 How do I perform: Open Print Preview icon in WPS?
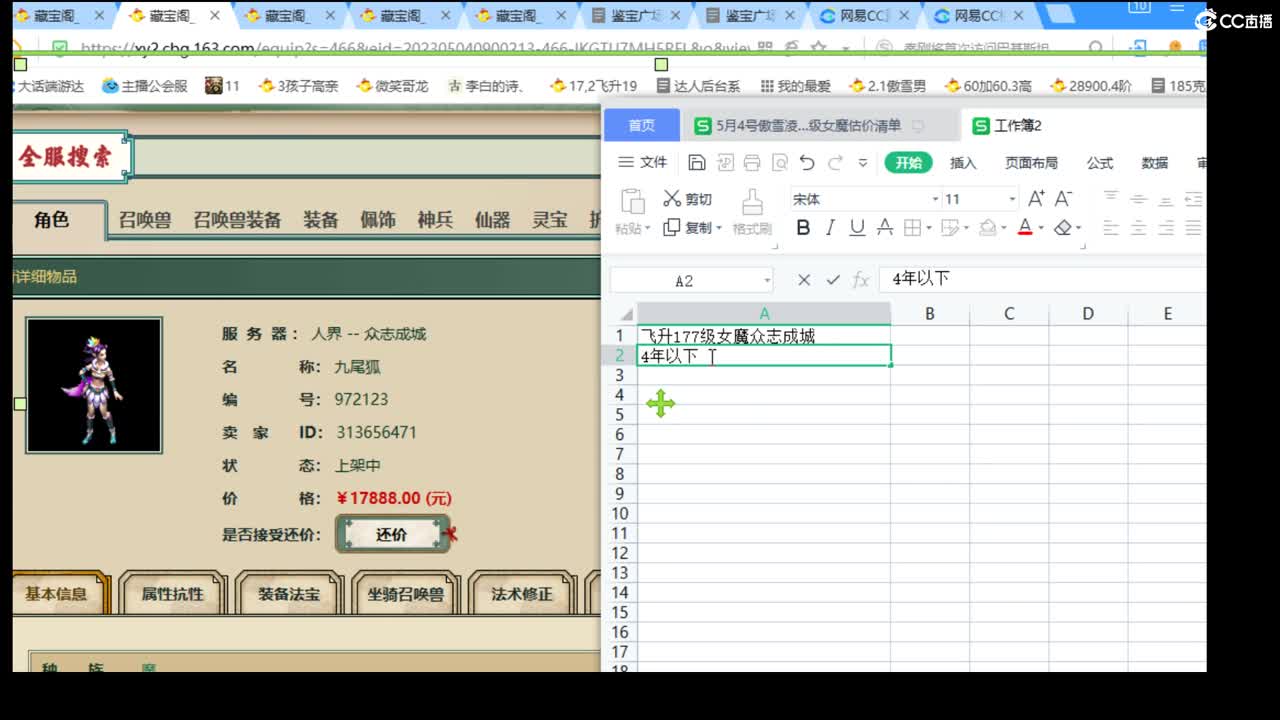point(779,163)
